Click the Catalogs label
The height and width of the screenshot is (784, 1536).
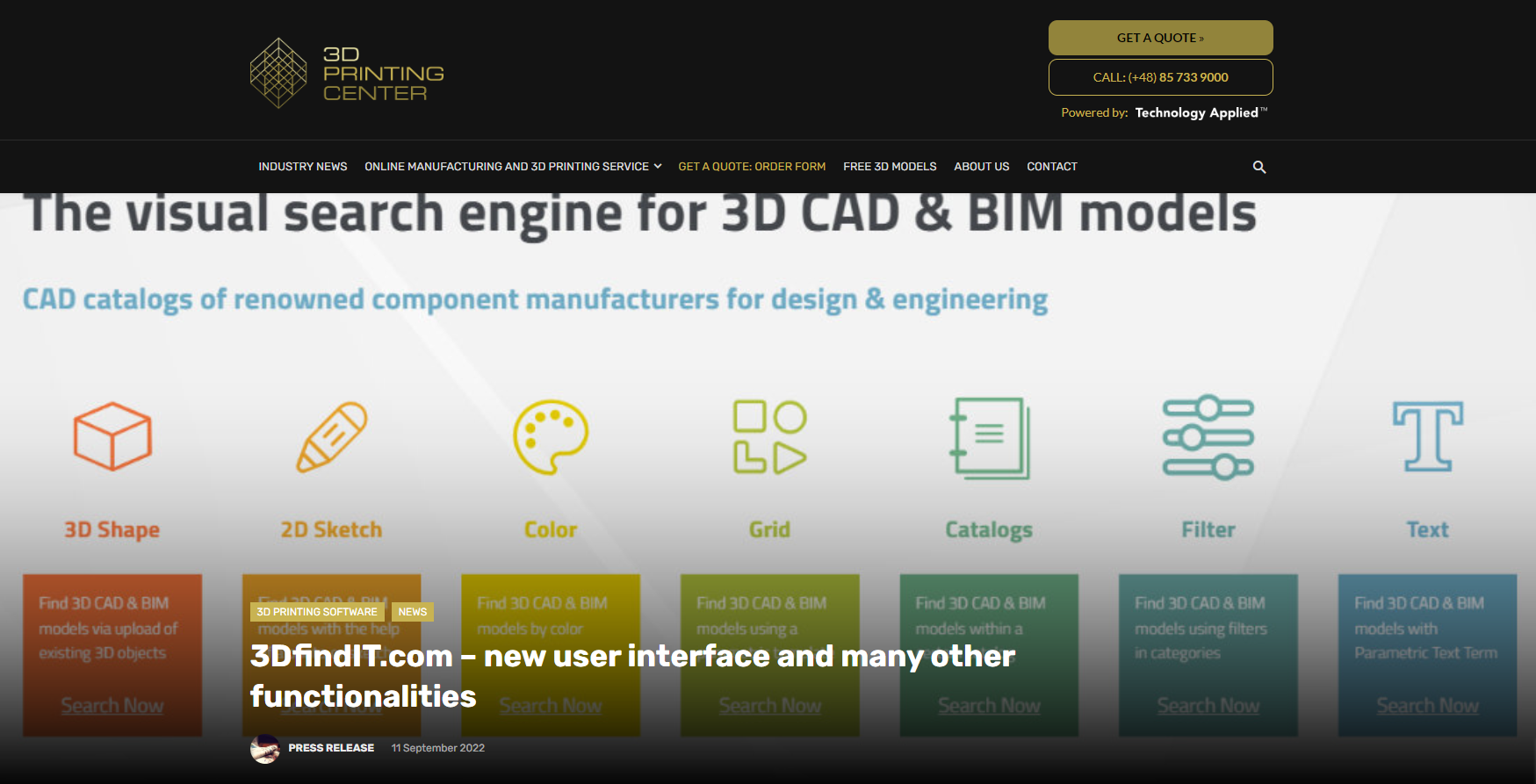[x=989, y=530]
